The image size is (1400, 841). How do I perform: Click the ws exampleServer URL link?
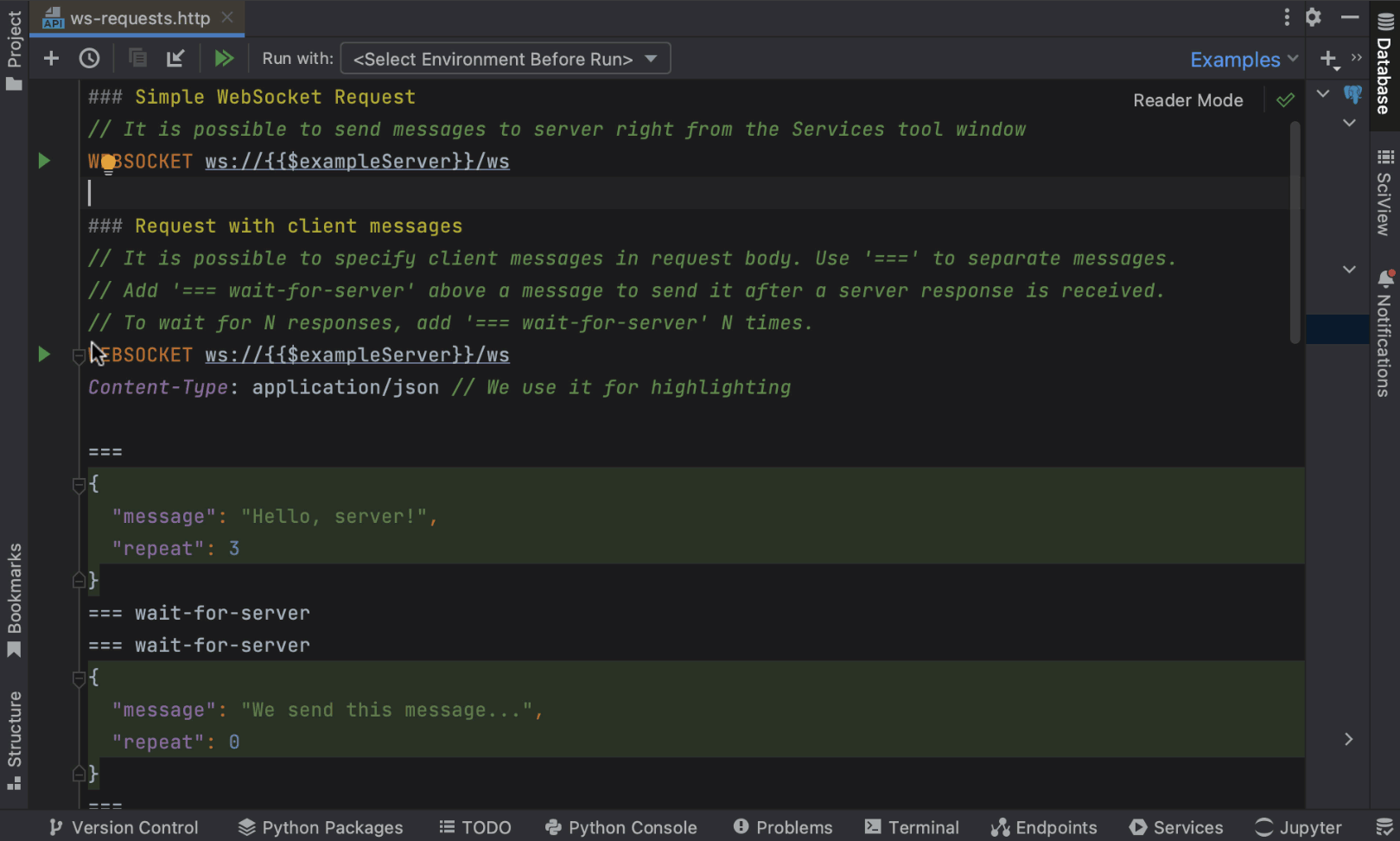click(357, 161)
